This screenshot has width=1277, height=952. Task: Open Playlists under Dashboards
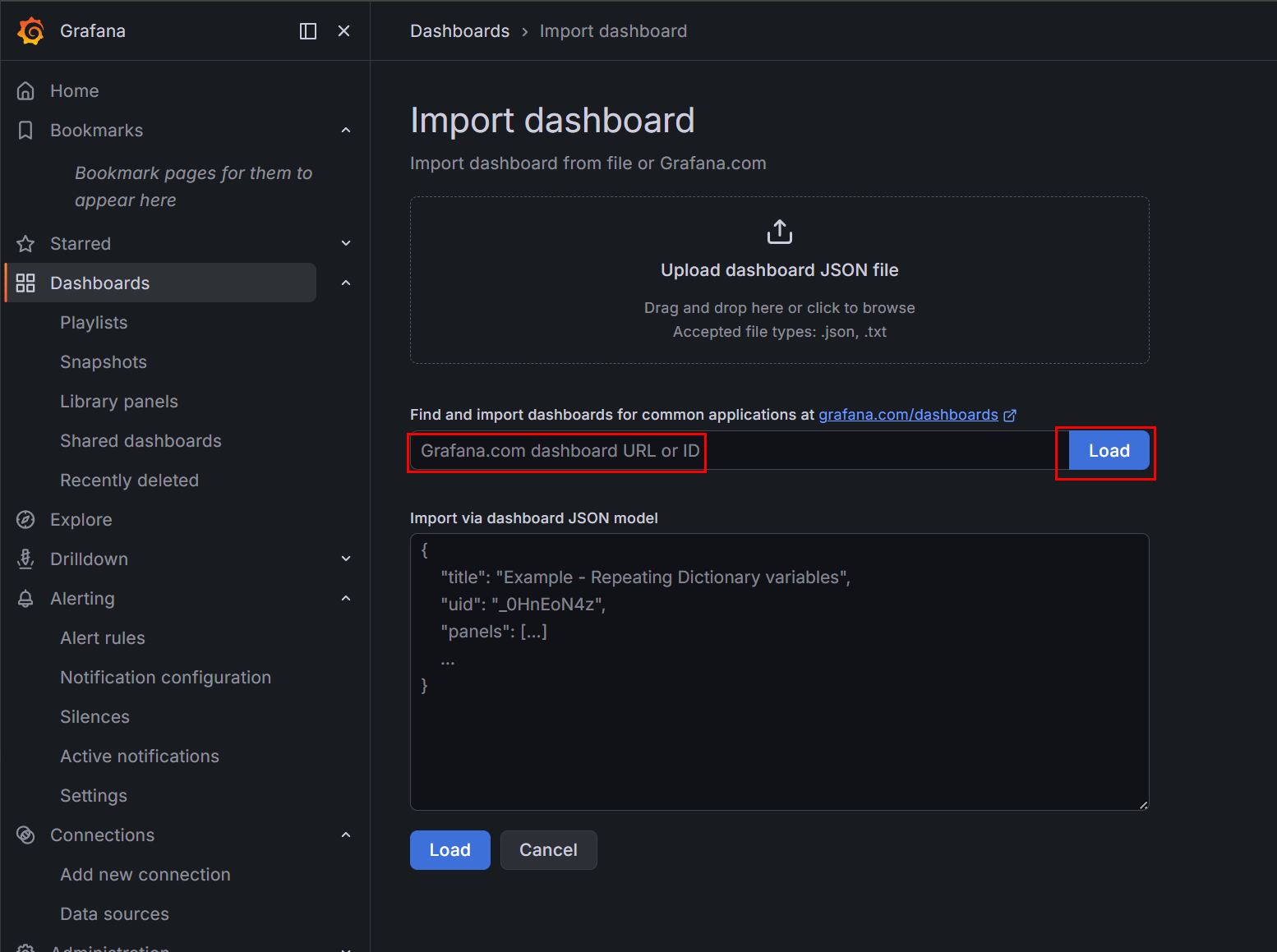click(x=94, y=323)
